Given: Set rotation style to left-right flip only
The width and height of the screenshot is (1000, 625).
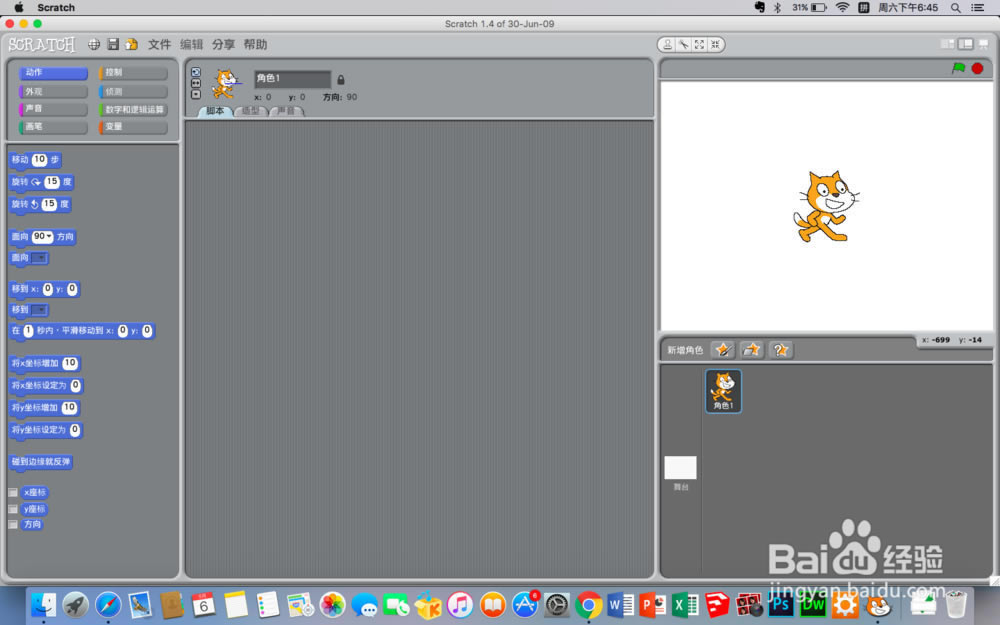Looking at the screenshot, I should coord(196,83).
